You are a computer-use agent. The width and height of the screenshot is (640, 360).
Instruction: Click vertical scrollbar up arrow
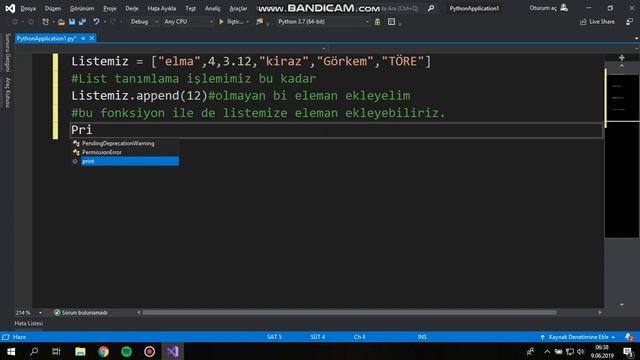click(x=622, y=66)
